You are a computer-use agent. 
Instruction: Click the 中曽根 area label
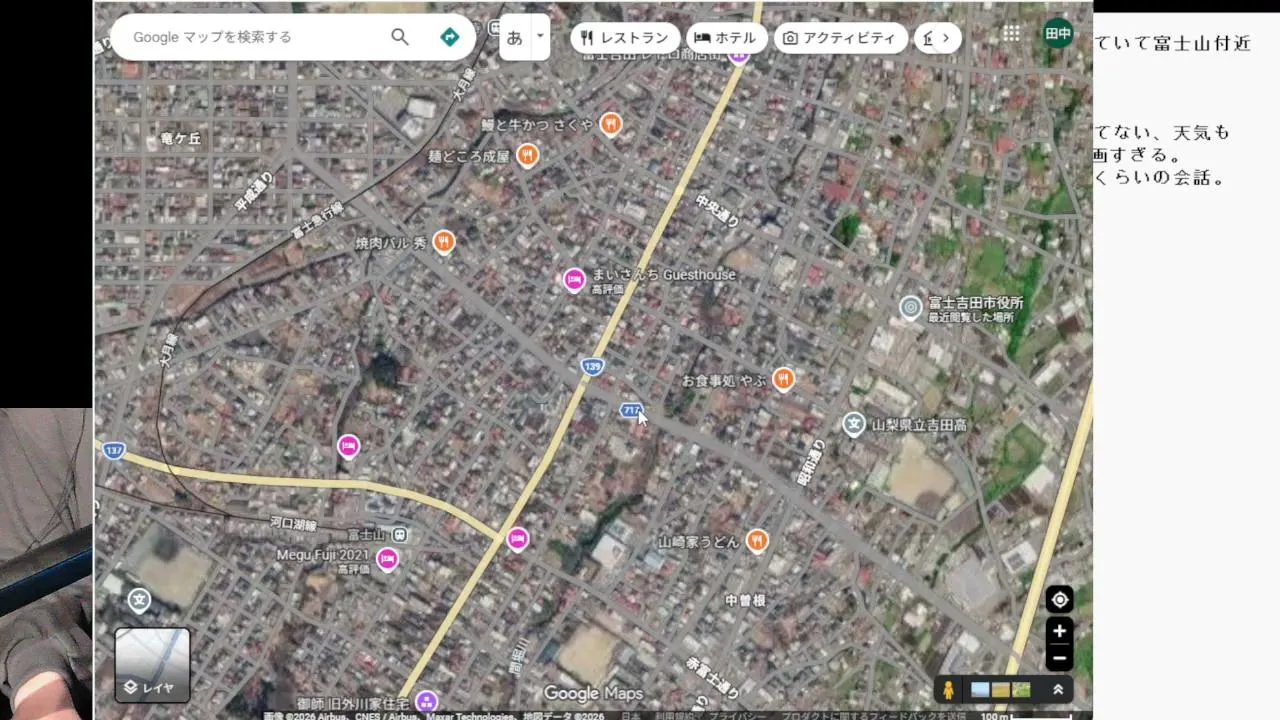pyautogui.click(x=745, y=600)
